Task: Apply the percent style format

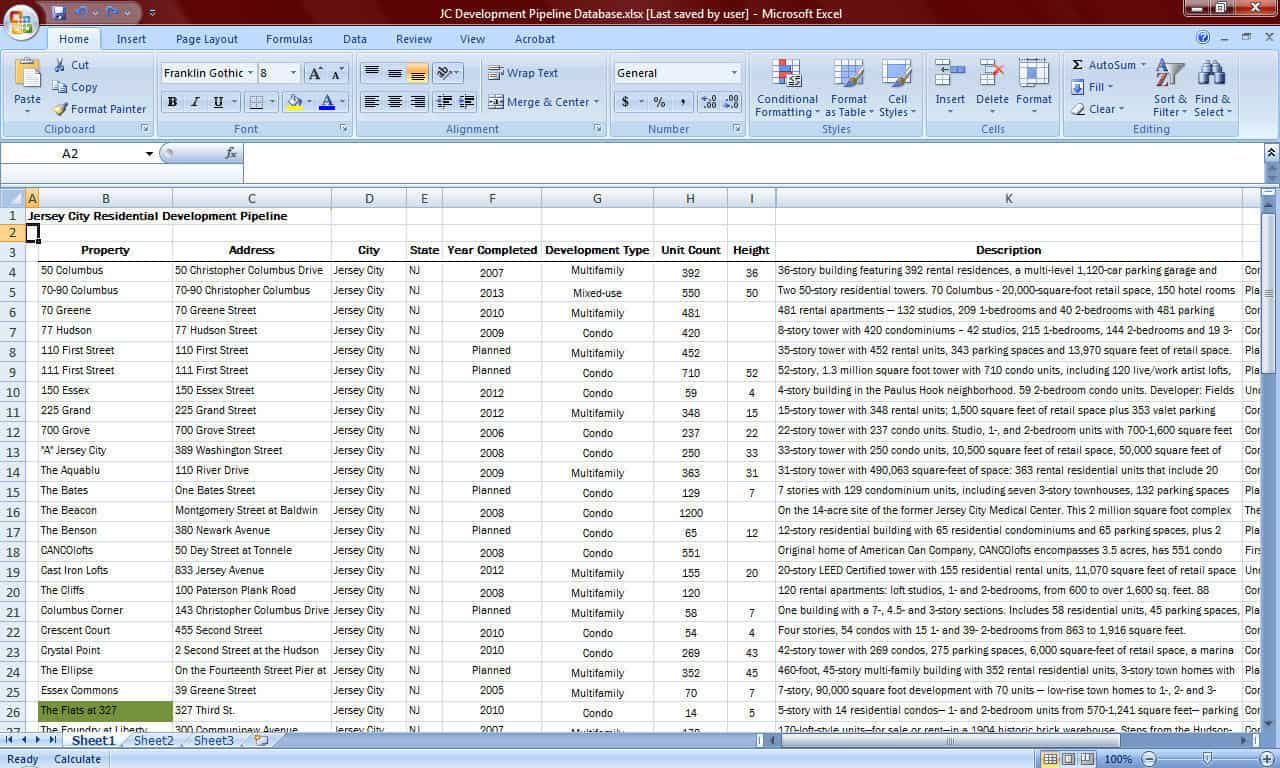Action: (x=659, y=102)
